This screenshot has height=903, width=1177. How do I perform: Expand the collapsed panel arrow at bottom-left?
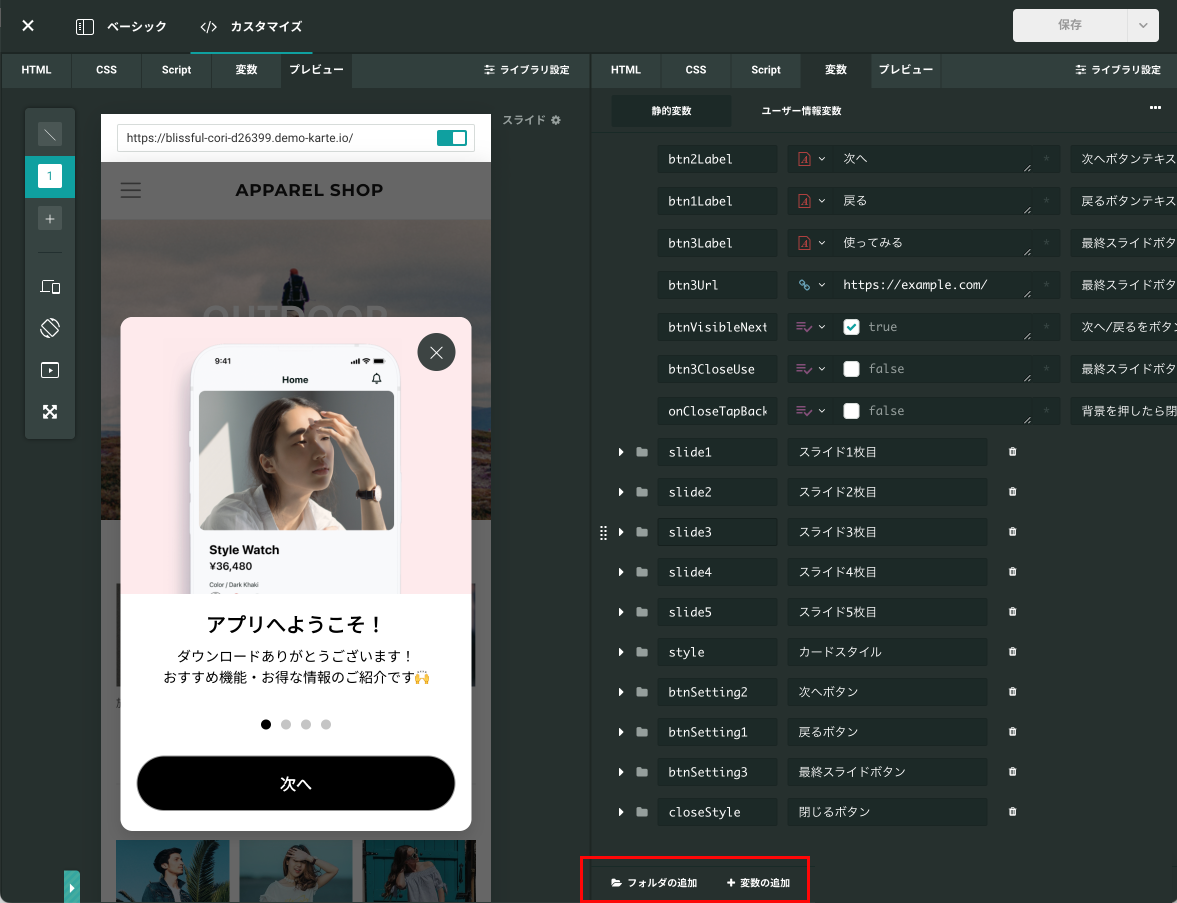click(71, 887)
